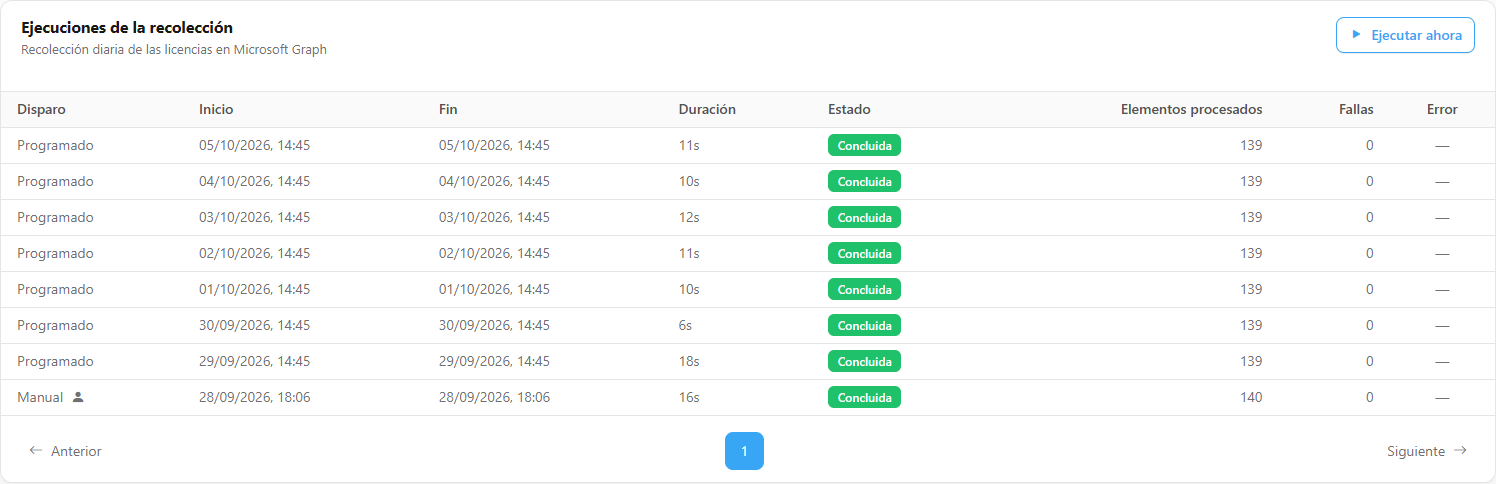Click the Elementos procesados column header
Viewport: 1496px width, 484px height.
click(1191, 109)
